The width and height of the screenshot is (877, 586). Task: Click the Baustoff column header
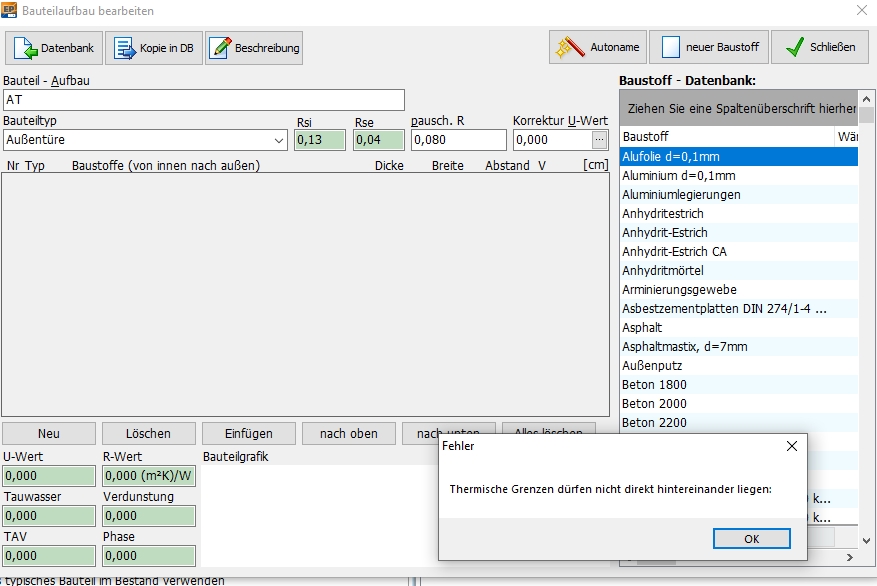pos(726,136)
